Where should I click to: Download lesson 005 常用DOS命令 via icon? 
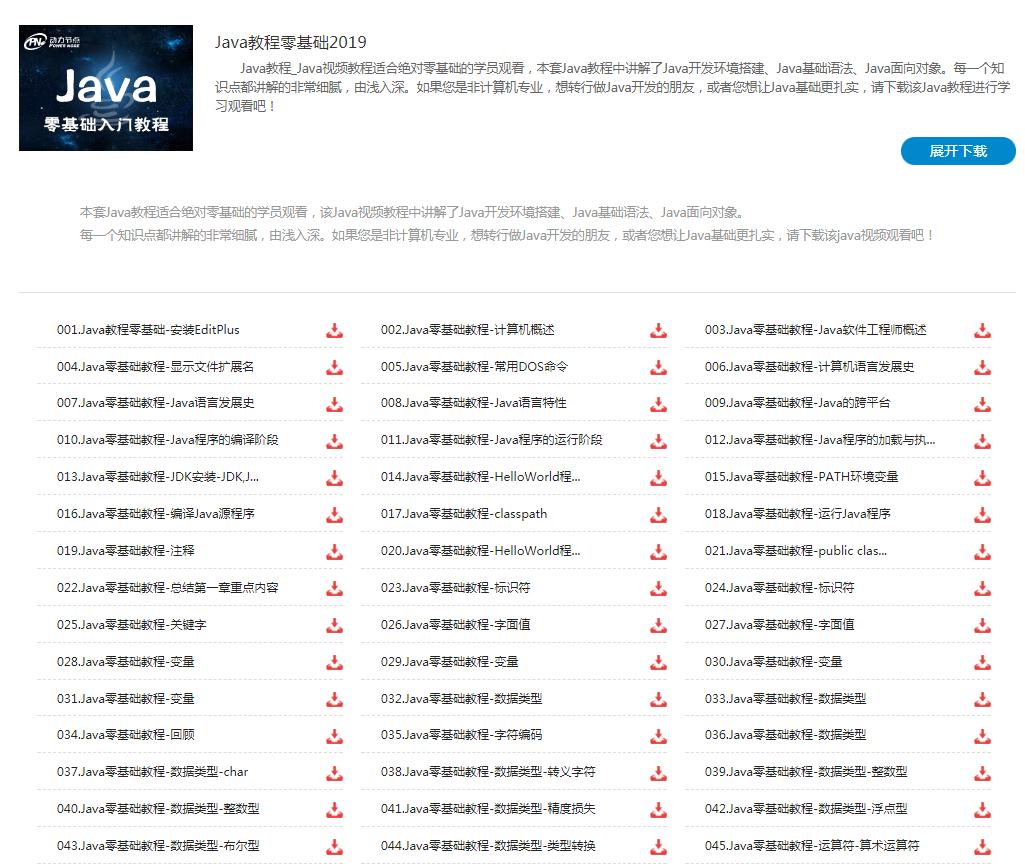pyautogui.click(x=658, y=368)
